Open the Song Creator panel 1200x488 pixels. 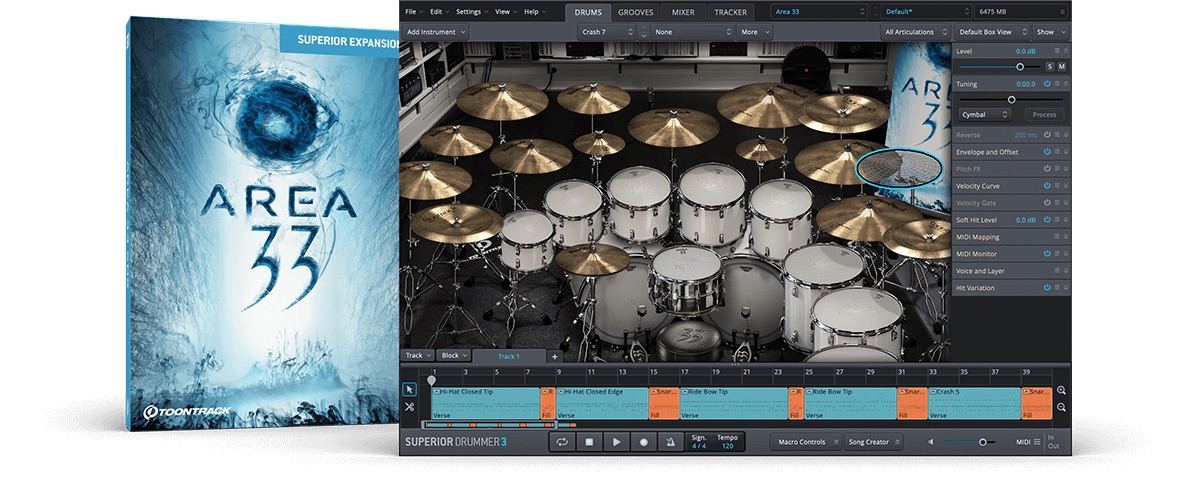point(874,442)
